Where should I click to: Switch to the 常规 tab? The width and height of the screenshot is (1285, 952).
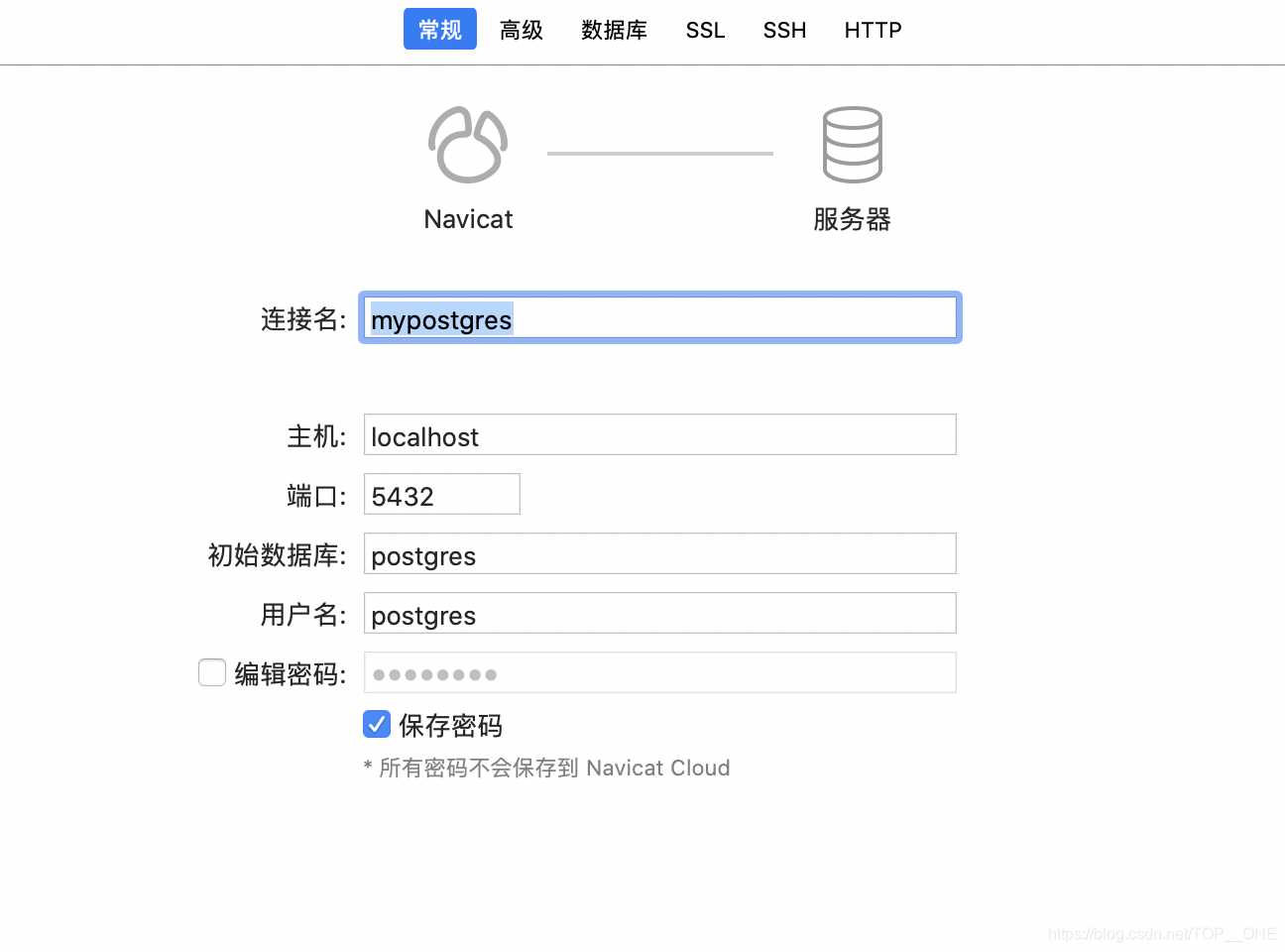pyautogui.click(x=440, y=29)
